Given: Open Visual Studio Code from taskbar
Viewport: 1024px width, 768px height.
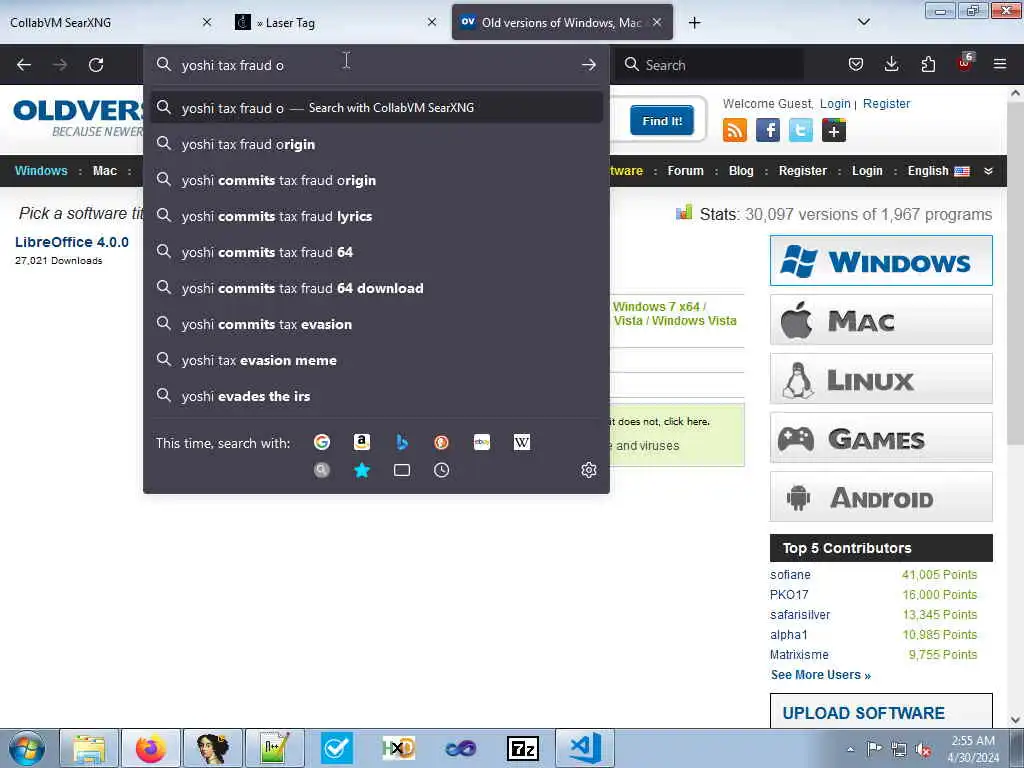Looking at the screenshot, I should tap(585, 748).
